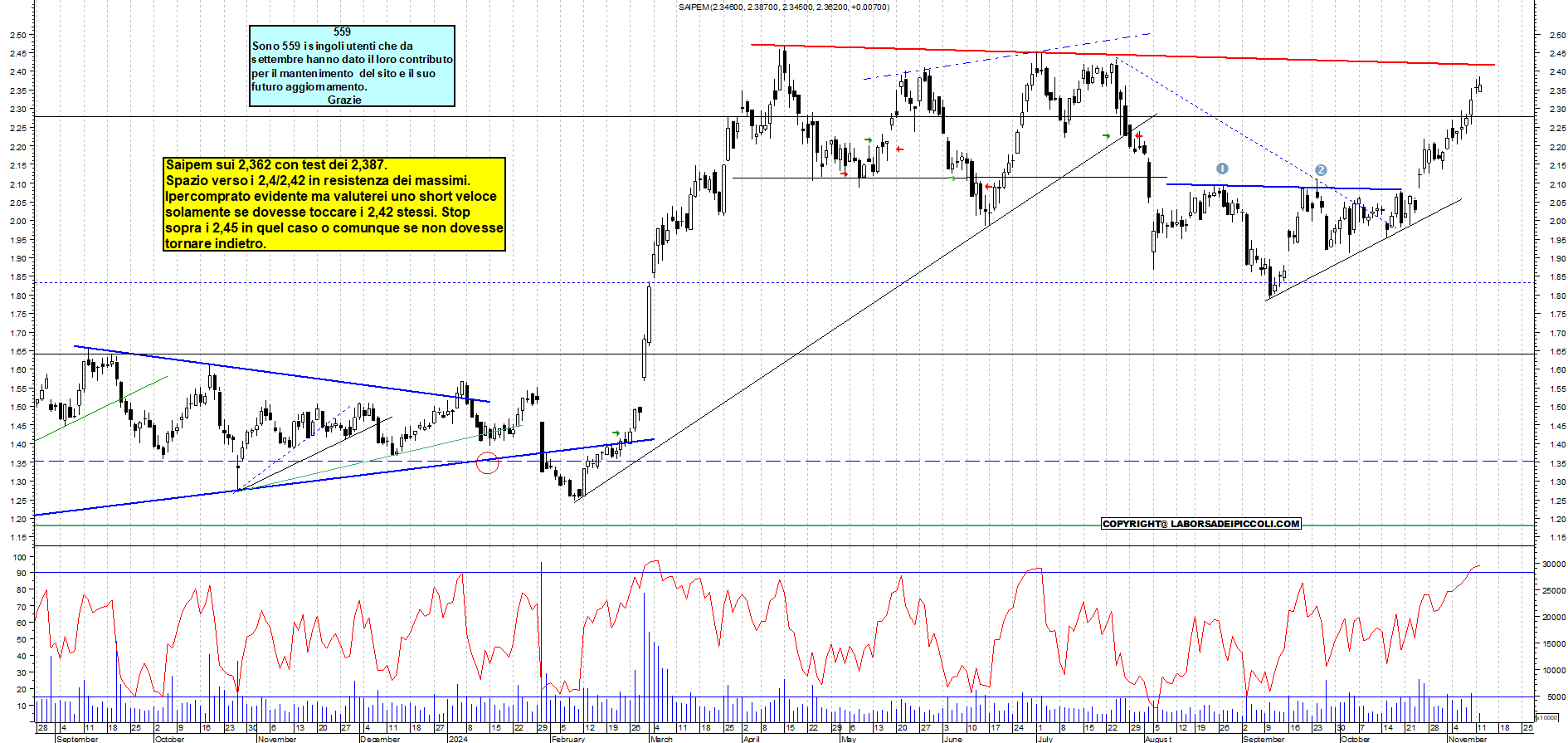This screenshot has height=743, width=1568.
Task: Click the circled number 1 marker
Action: coord(1222,169)
